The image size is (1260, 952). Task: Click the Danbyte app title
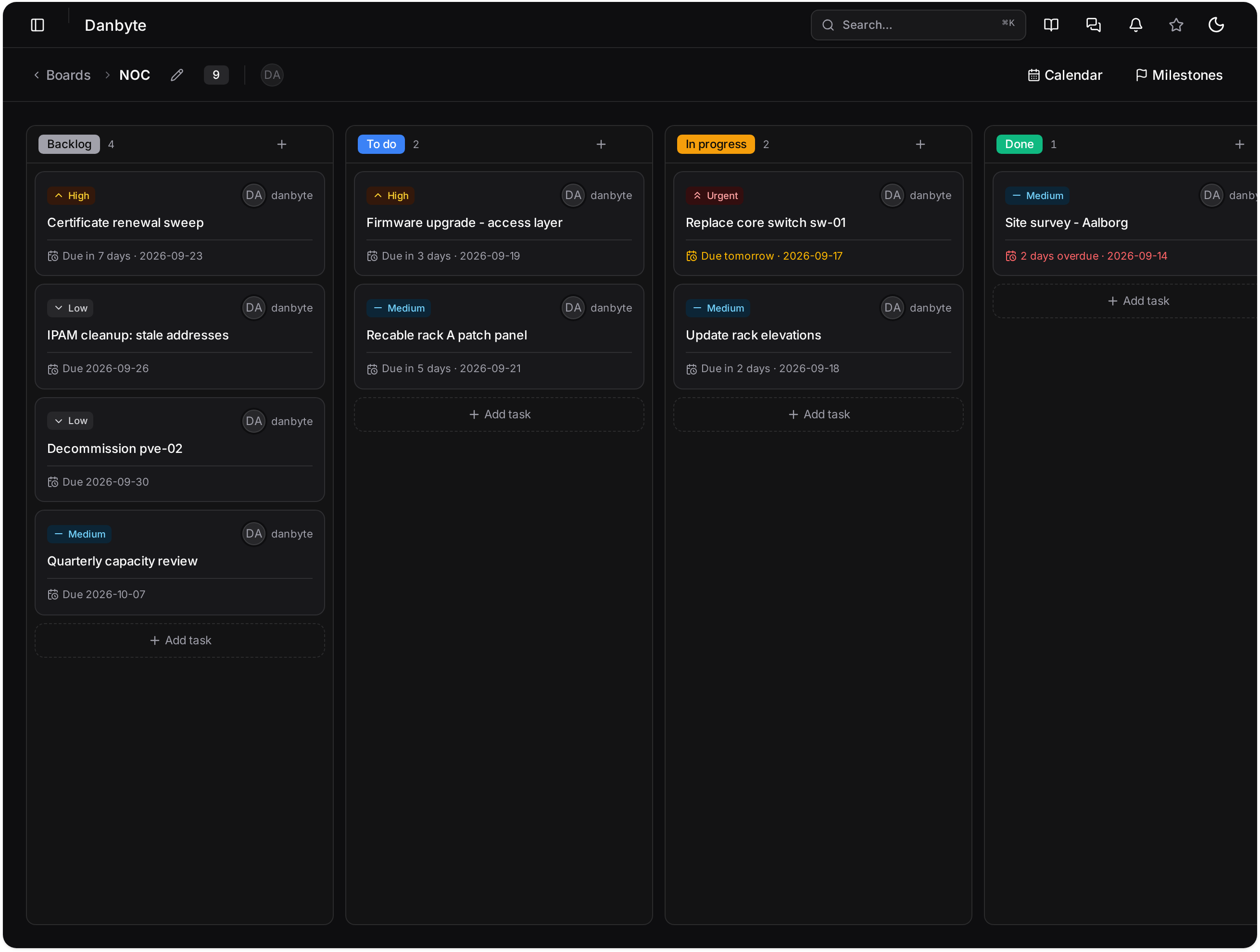tap(115, 25)
